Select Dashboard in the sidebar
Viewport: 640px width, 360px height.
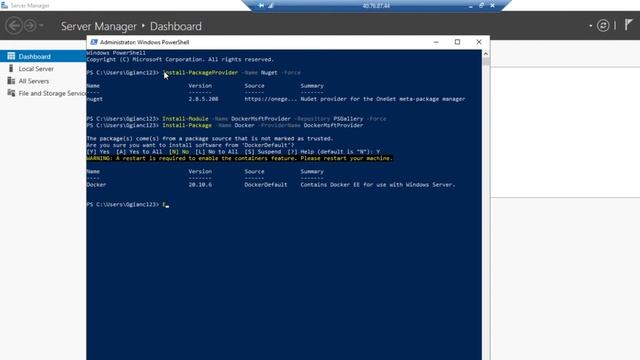click(x=43, y=56)
